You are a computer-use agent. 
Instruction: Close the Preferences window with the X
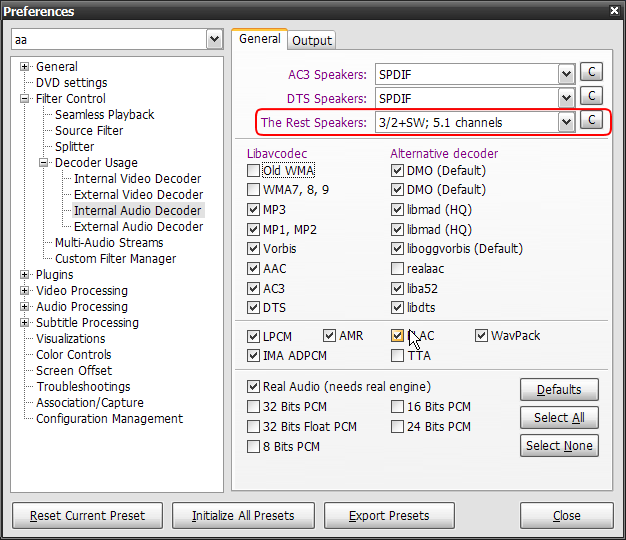[x=613, y=11]
